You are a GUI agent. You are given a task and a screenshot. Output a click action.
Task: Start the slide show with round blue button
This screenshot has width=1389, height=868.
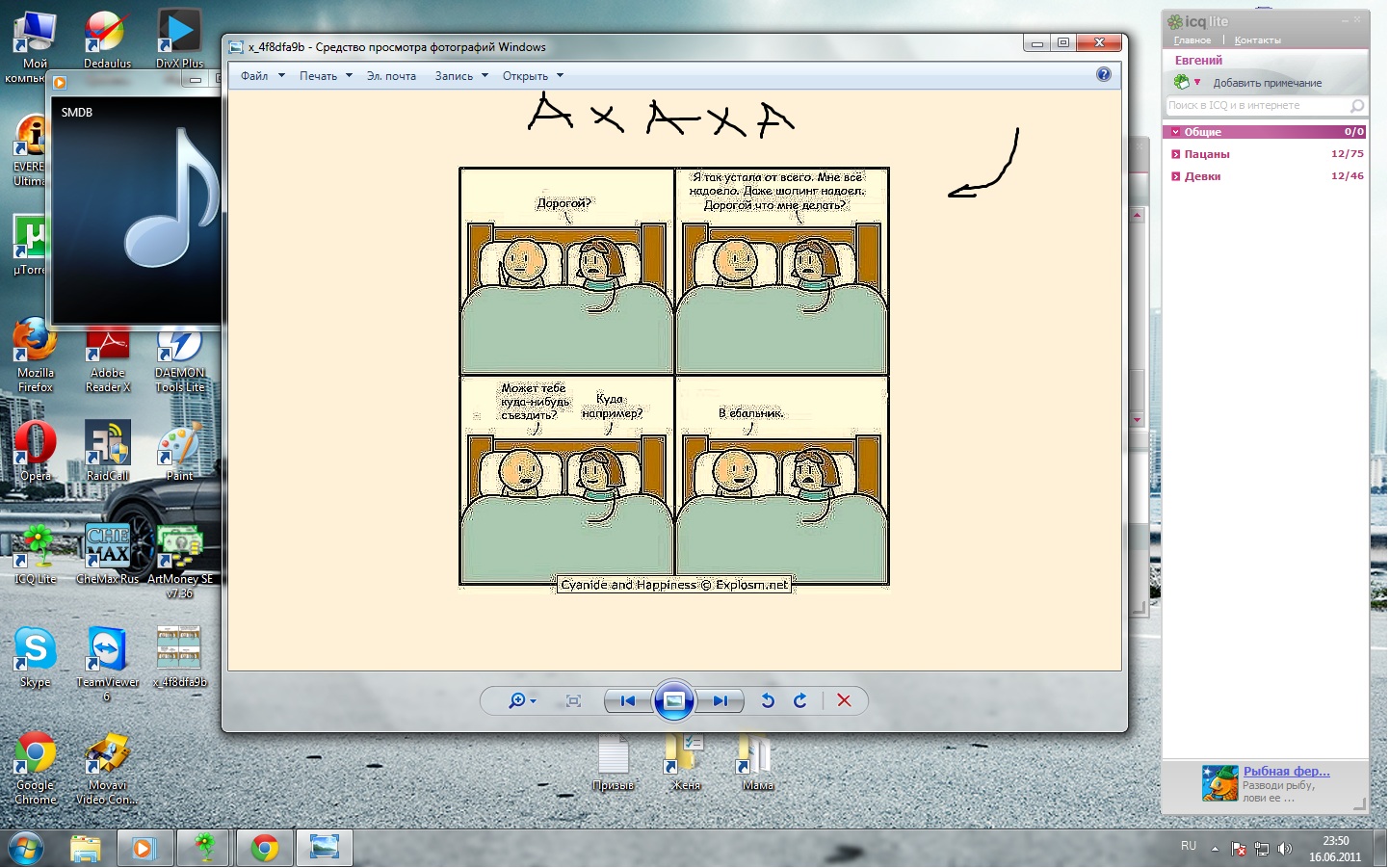point(674,700)
